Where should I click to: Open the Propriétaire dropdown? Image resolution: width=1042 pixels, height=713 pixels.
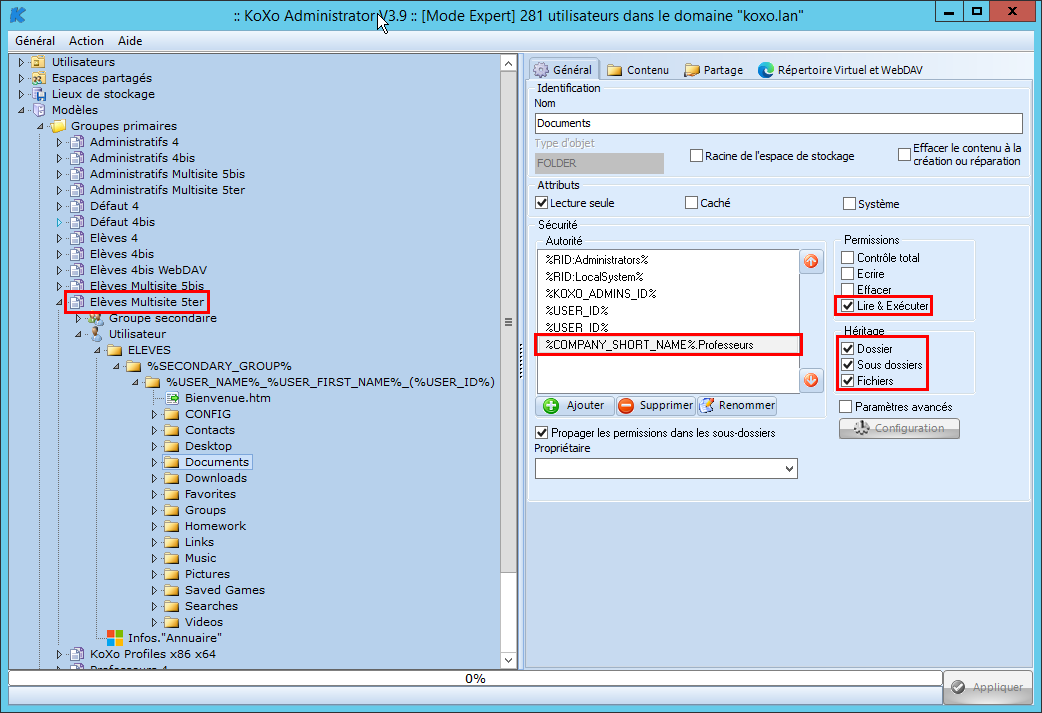(789, 468)
